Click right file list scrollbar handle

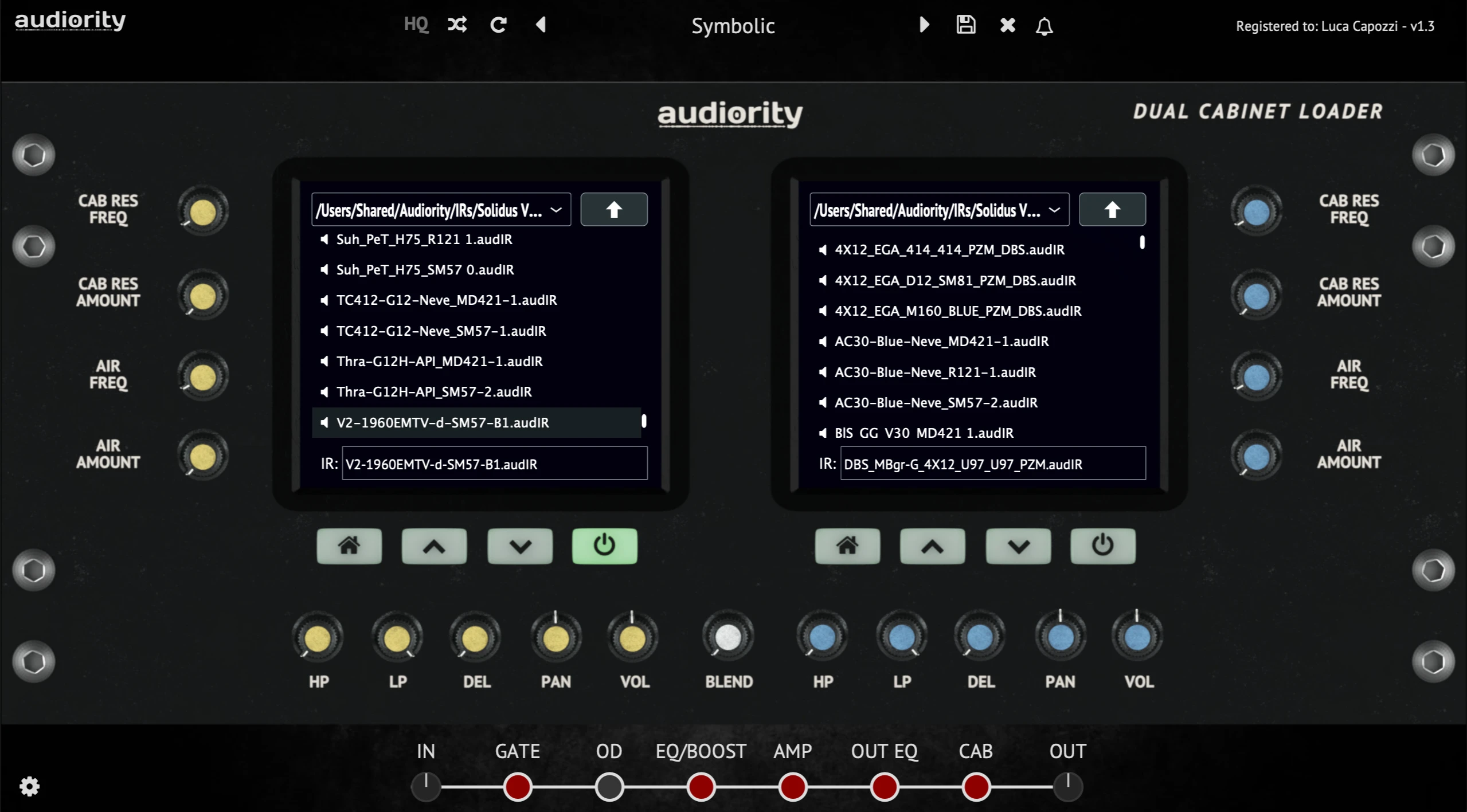click(1142, 242)
